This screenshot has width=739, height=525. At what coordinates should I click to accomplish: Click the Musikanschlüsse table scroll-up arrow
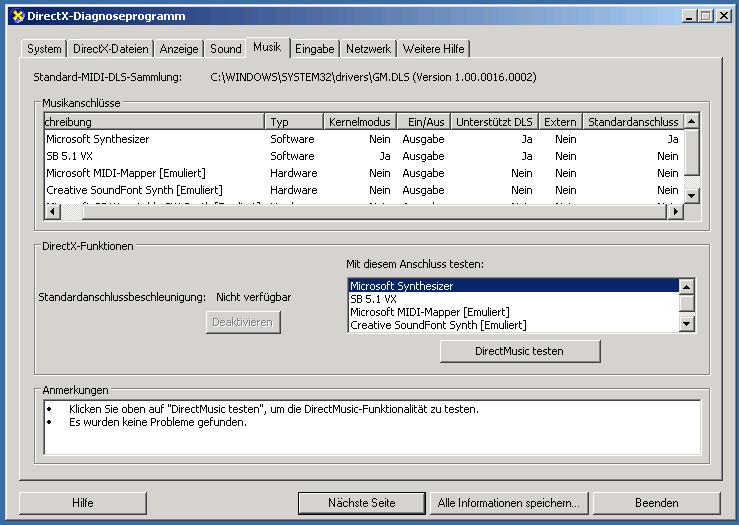691,121
